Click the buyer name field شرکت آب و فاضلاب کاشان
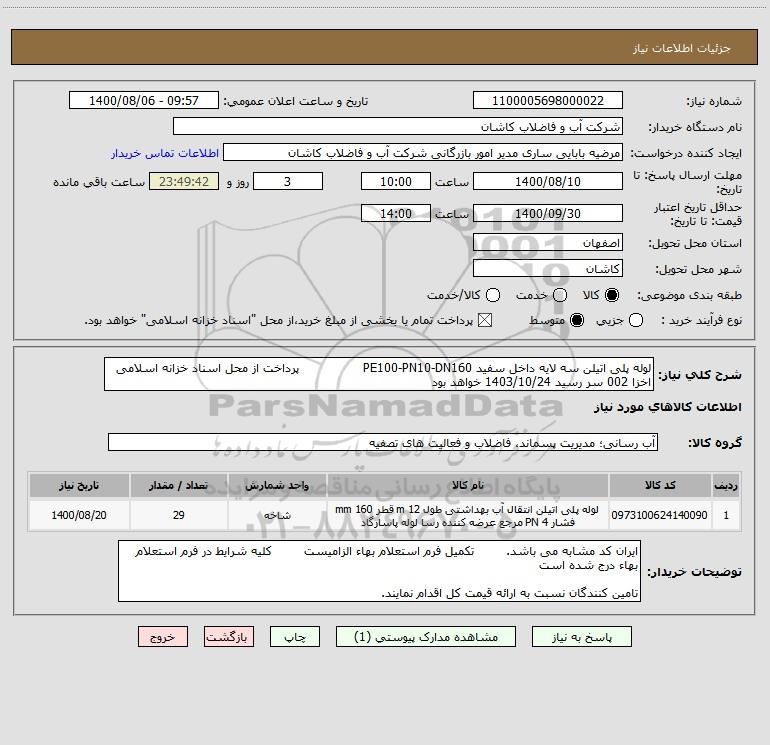 coord(398,127)
